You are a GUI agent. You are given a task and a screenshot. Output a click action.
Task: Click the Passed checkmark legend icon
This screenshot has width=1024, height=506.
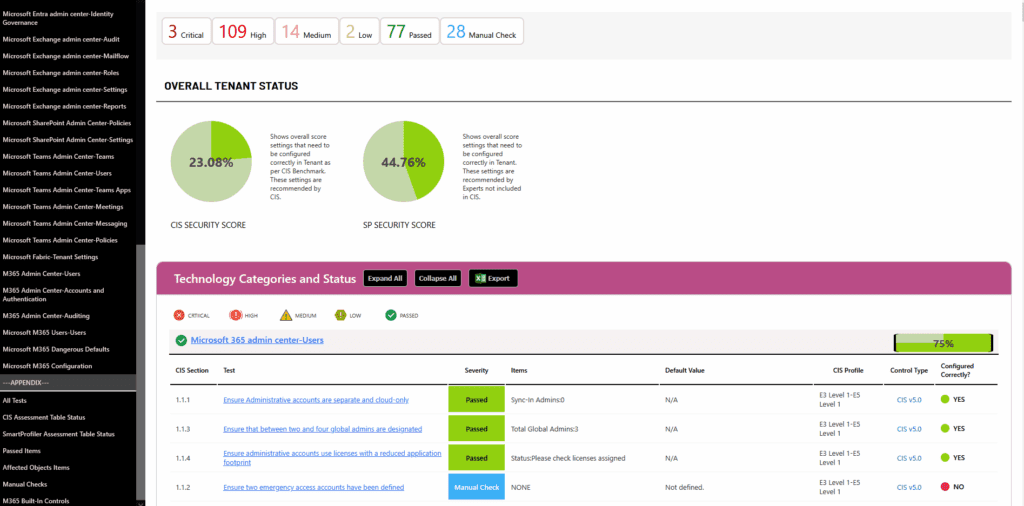point(391,315)
